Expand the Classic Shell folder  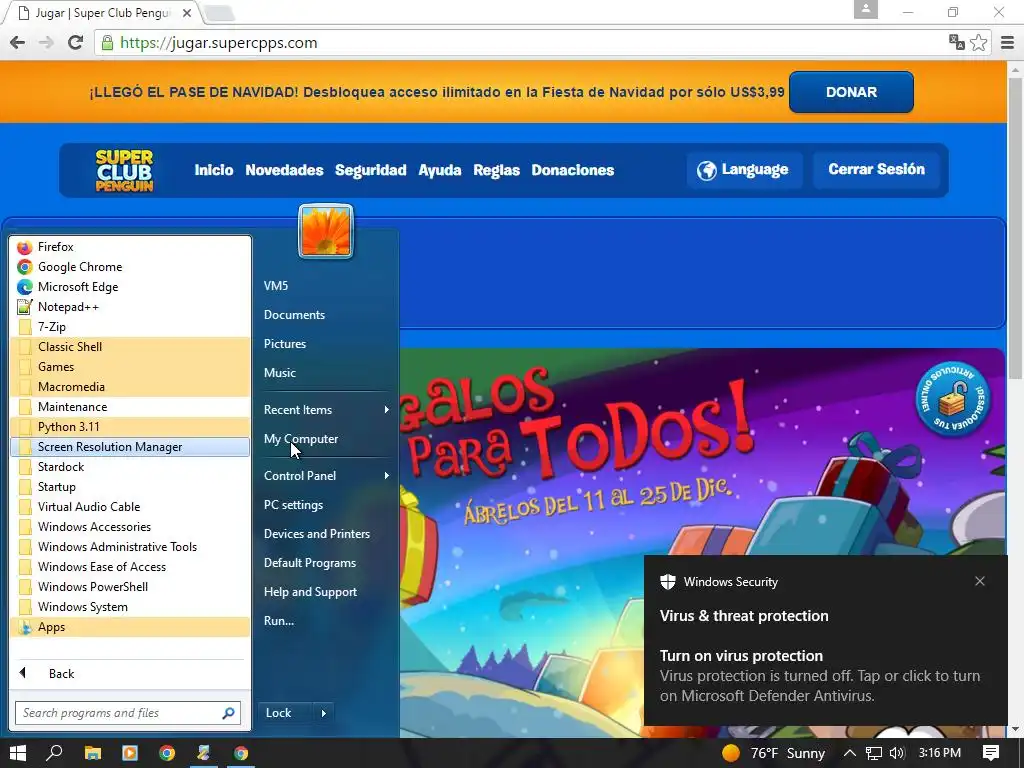coord(130,347)
